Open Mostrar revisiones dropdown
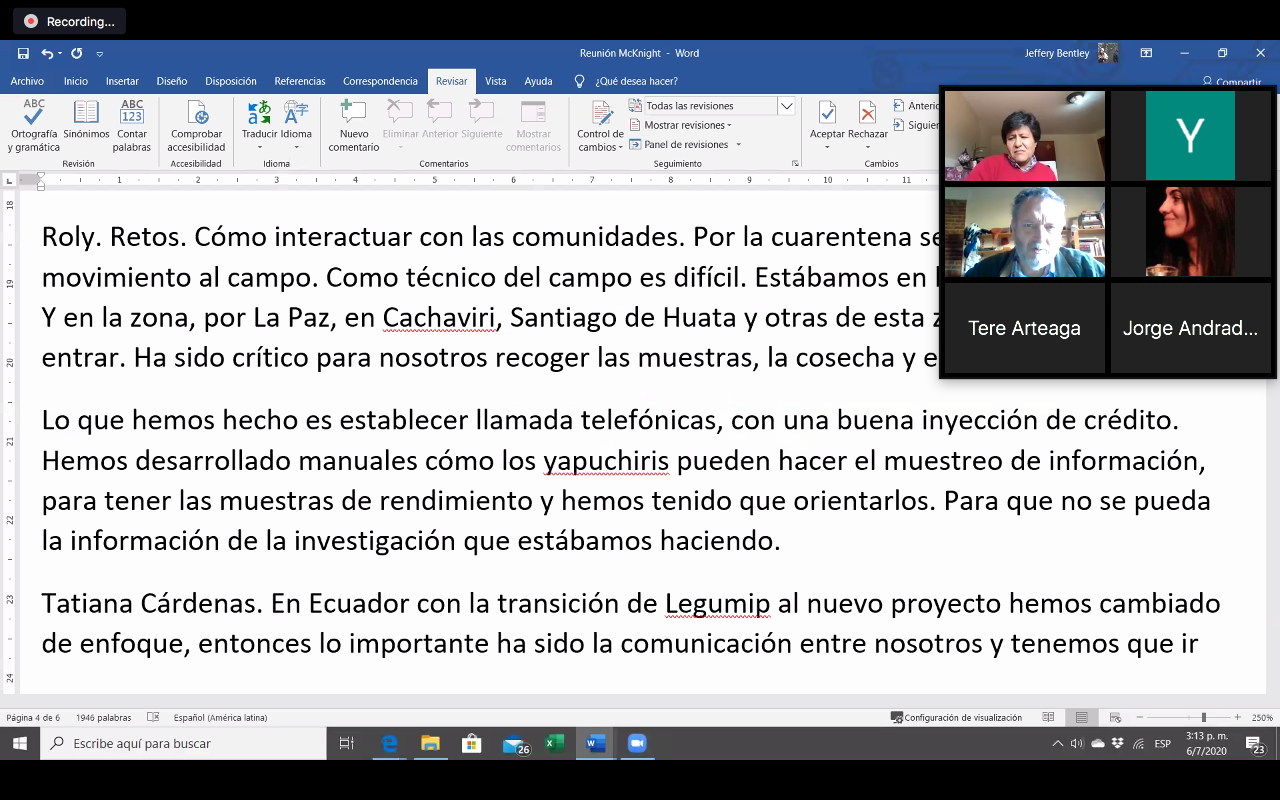Screen dimensions: 1280x800 point(688,125)
